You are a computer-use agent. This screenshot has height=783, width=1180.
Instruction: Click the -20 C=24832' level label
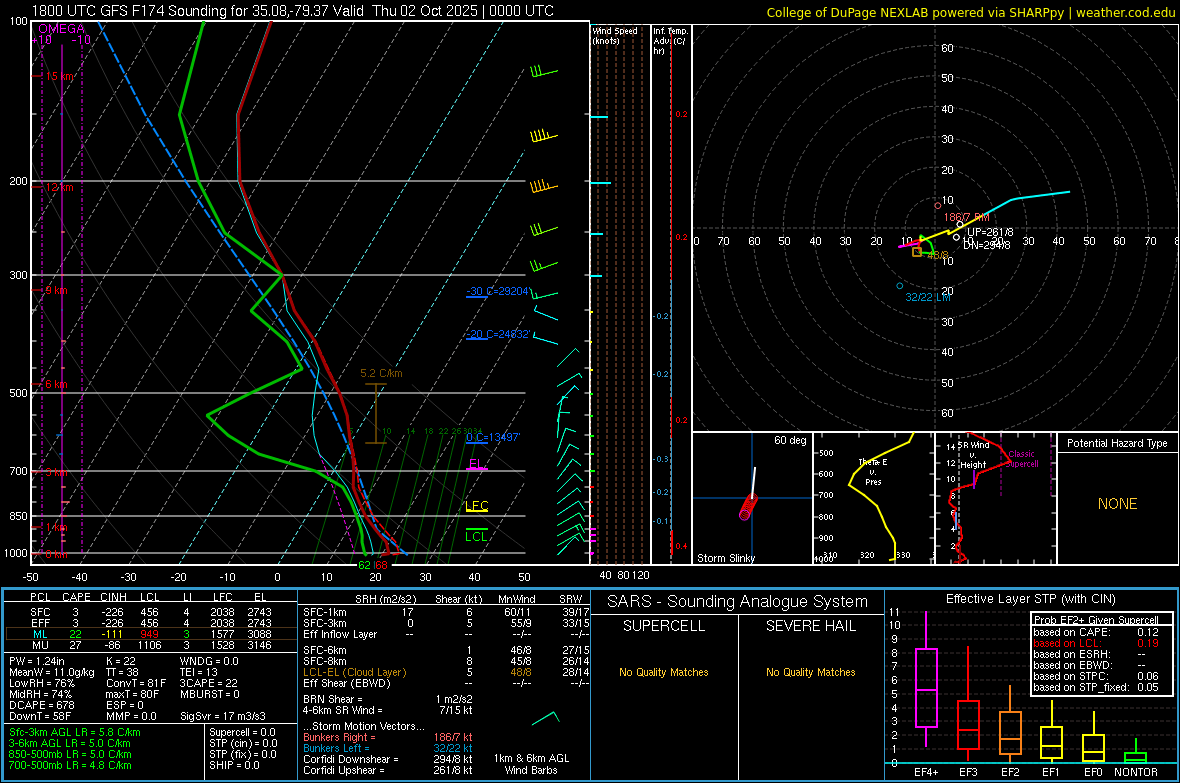[x=498, y=334]
